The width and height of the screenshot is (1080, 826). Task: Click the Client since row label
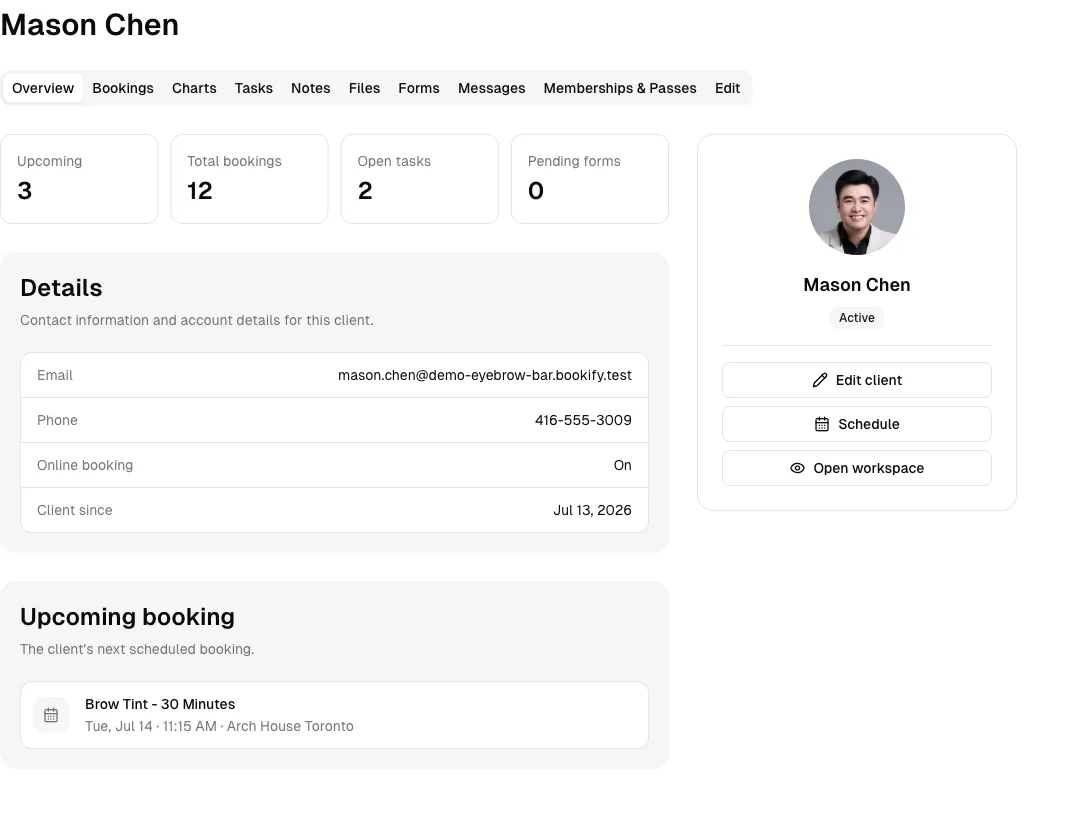[x=74, y=510]
